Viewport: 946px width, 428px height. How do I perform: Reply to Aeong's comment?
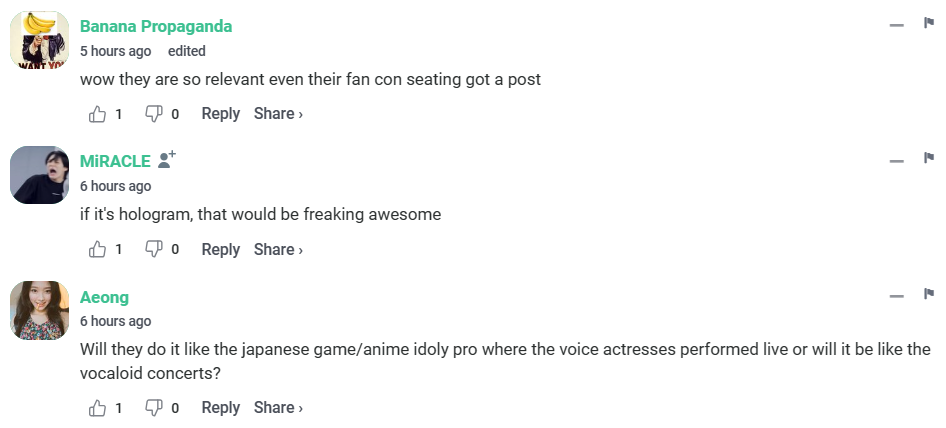[x=220, y=408]
